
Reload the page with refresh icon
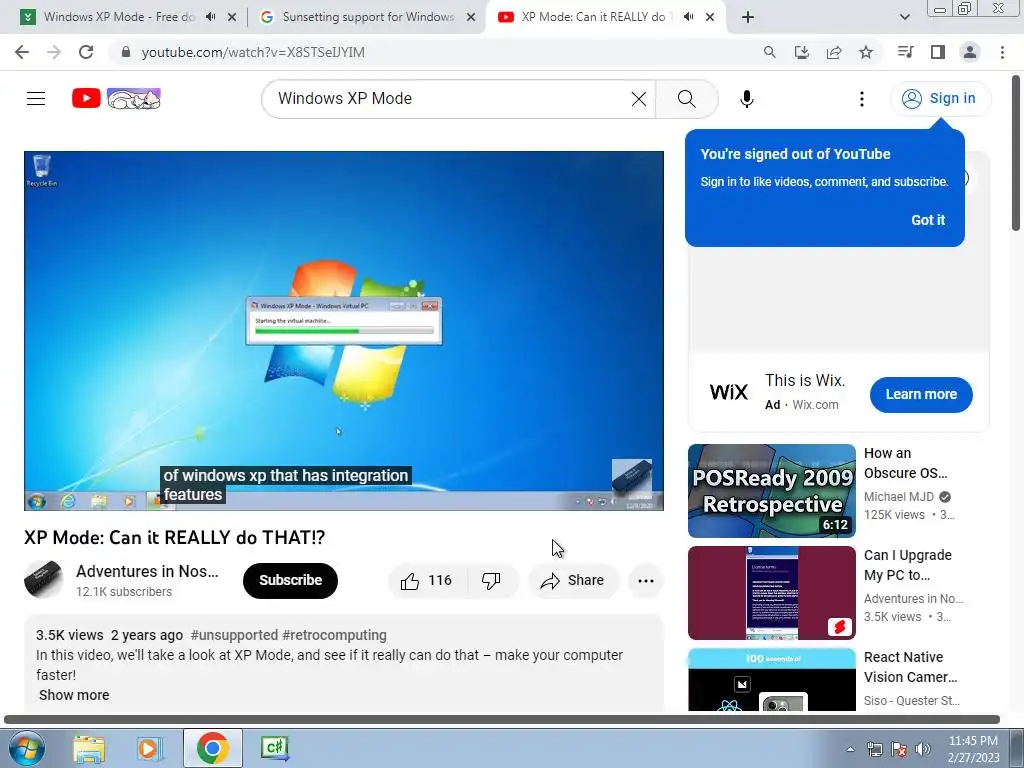coord(86,52)
